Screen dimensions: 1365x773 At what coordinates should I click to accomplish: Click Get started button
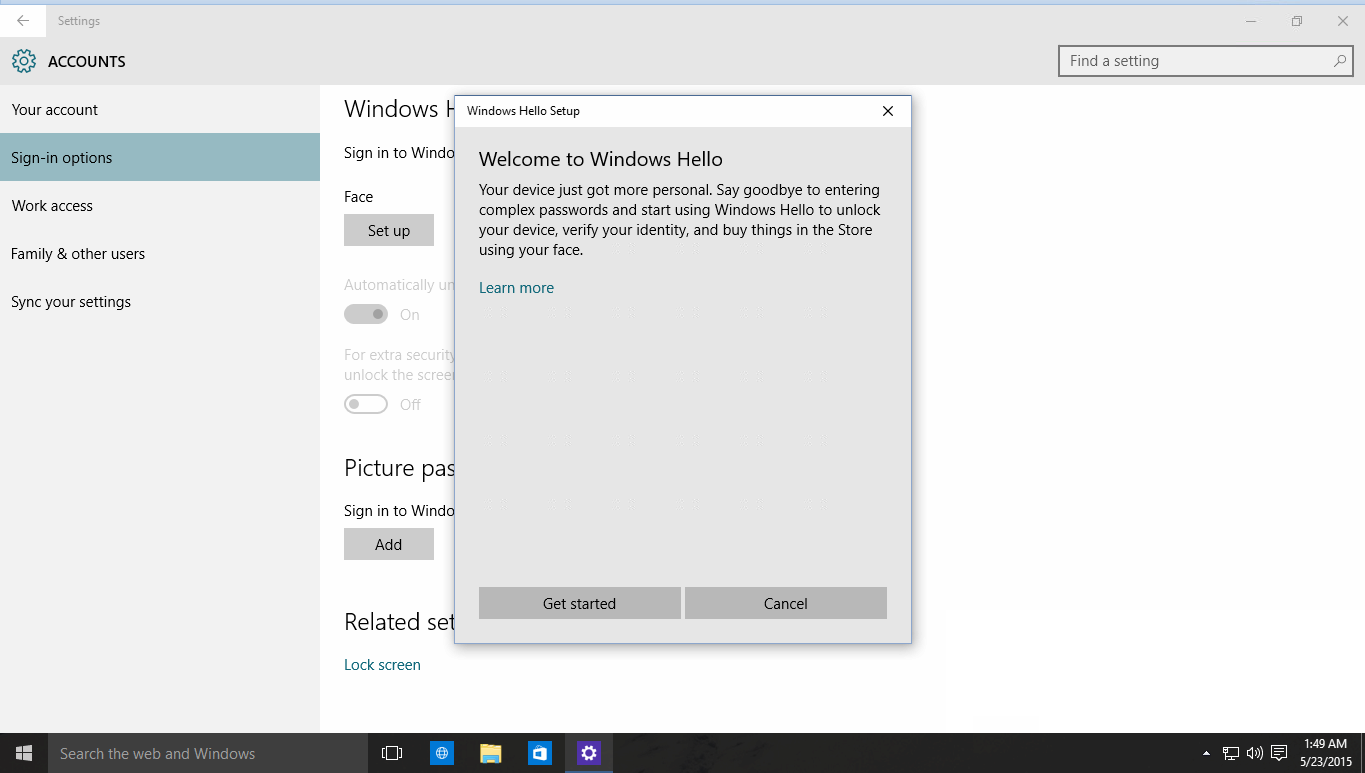580,603
